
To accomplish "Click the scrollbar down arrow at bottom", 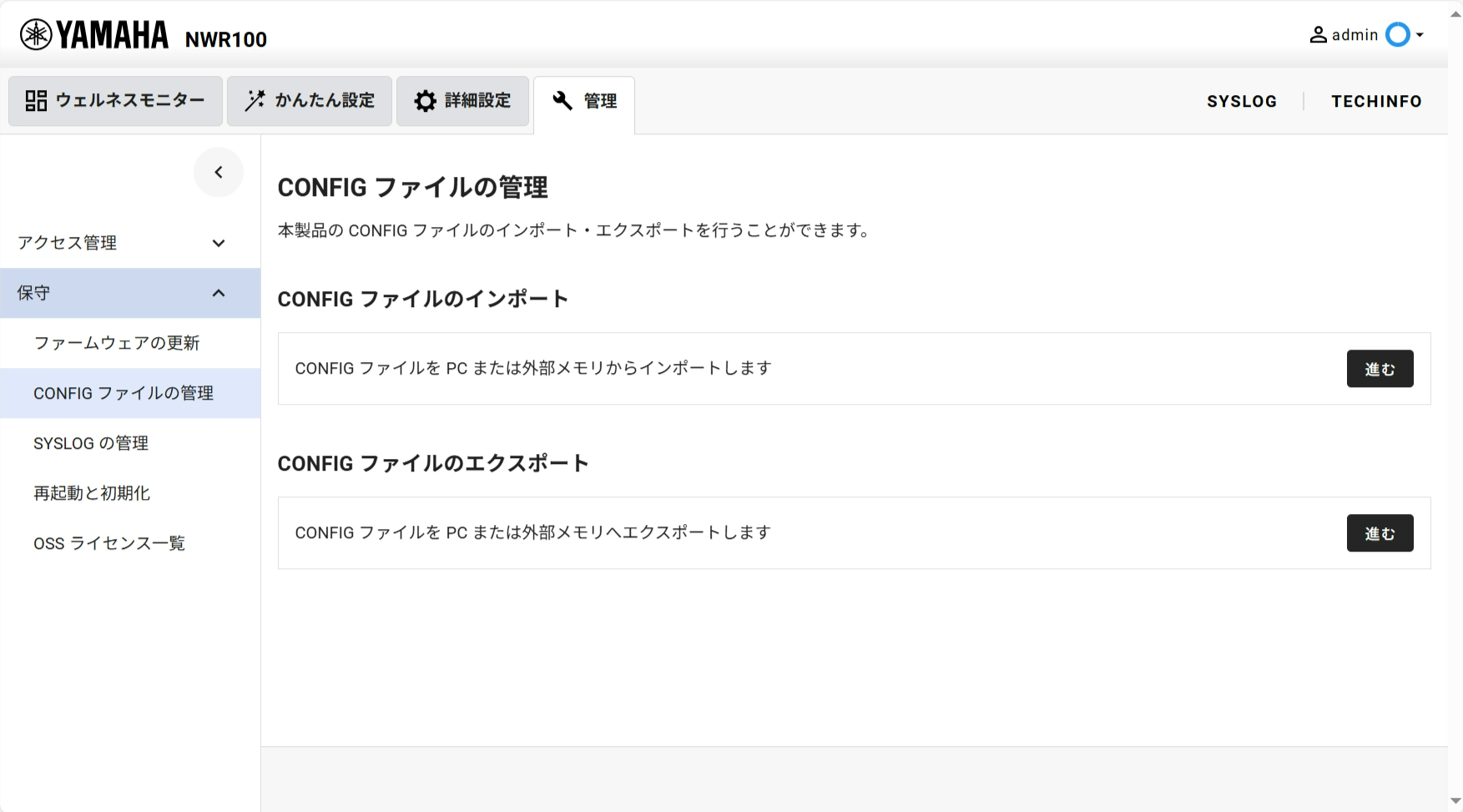I will (1455, 802).
